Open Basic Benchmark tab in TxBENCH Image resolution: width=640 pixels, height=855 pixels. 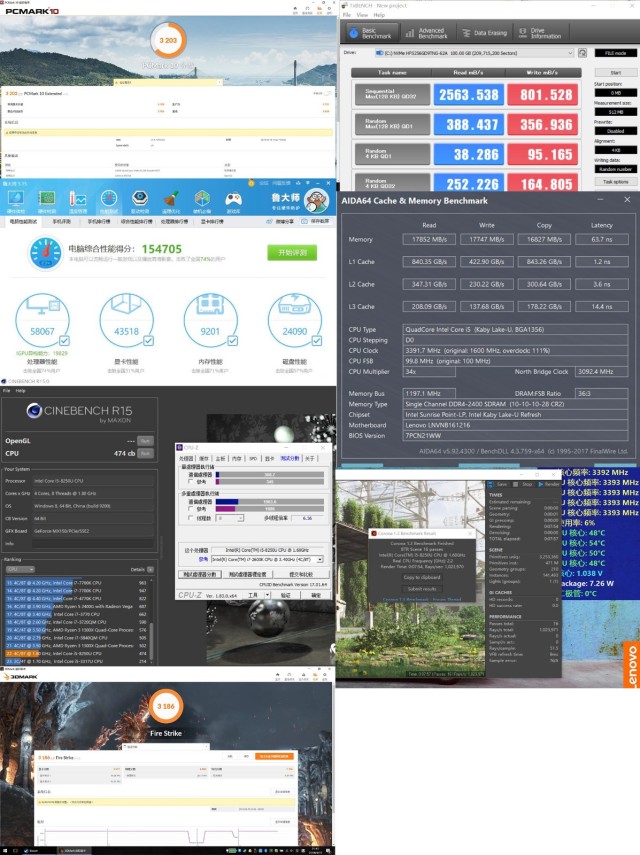point(371,33)
